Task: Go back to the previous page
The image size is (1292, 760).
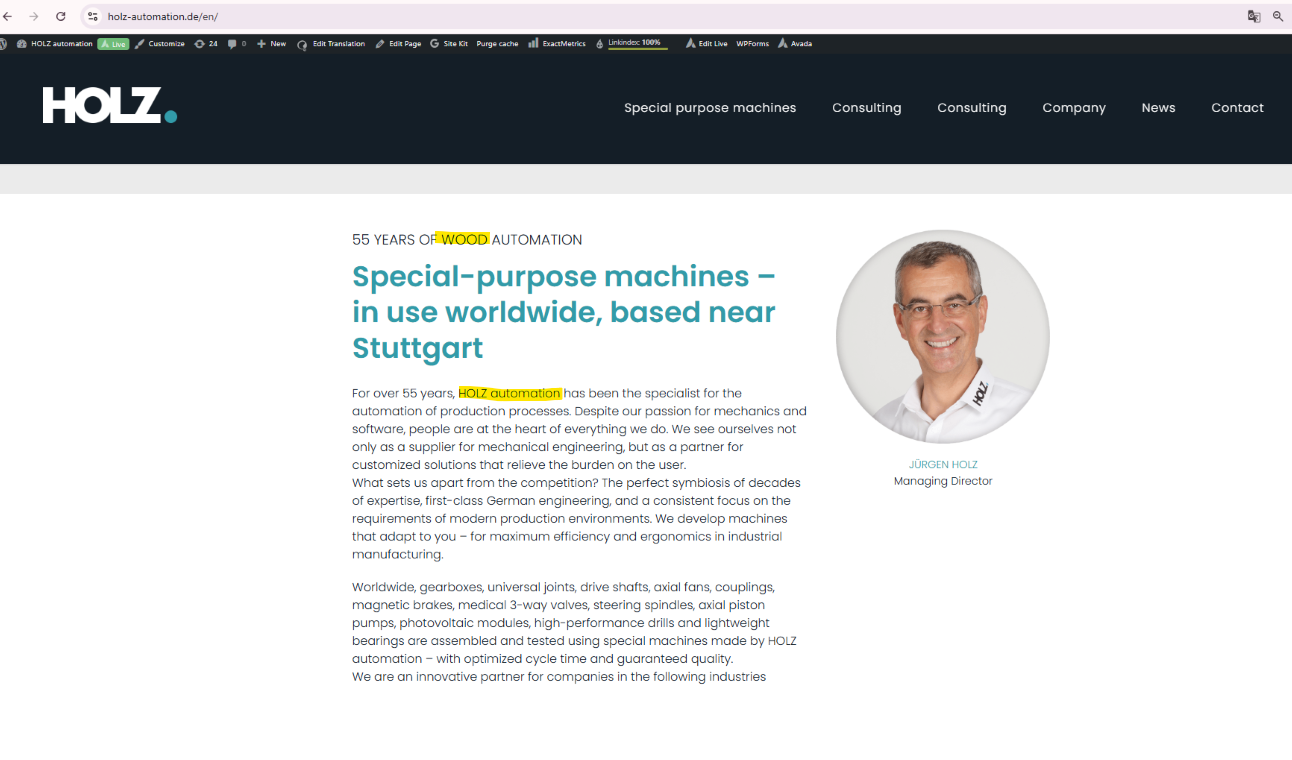Action: (x=8, y=16)
